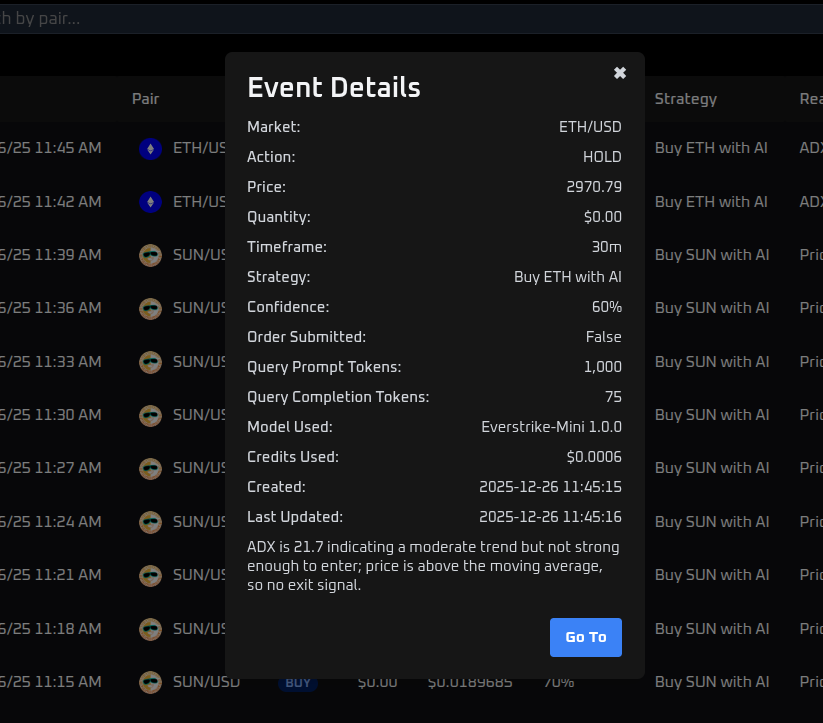Screen dimensions: 823x723
Task: Click the ETH coin icon on the 11:45 AM row
Action: click(x=150, y=148)
